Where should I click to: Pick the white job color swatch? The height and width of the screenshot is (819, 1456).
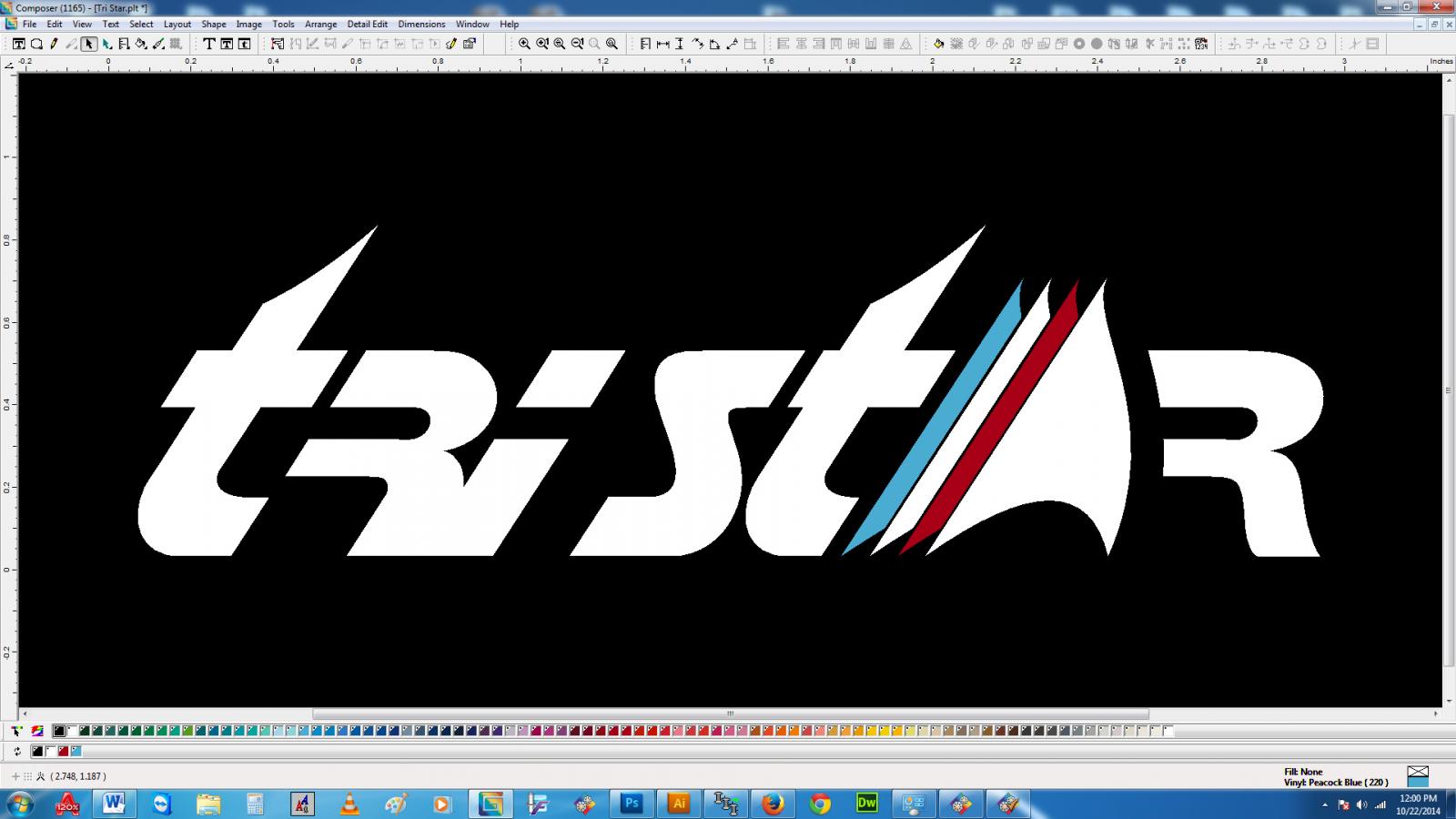pos(50,752)
